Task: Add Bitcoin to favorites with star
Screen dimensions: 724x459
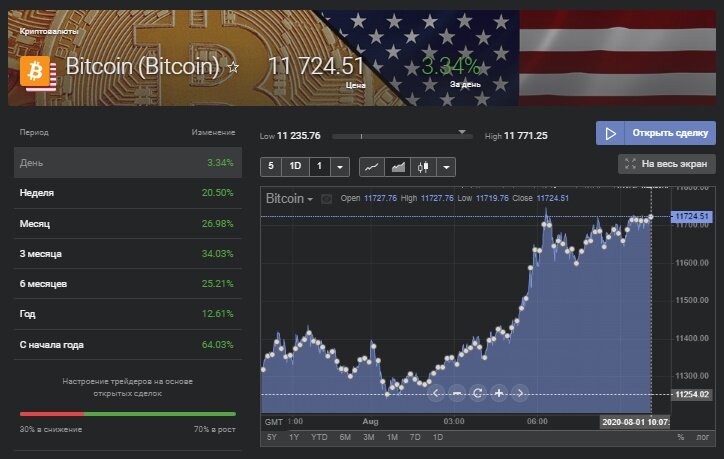Action: 233,67
